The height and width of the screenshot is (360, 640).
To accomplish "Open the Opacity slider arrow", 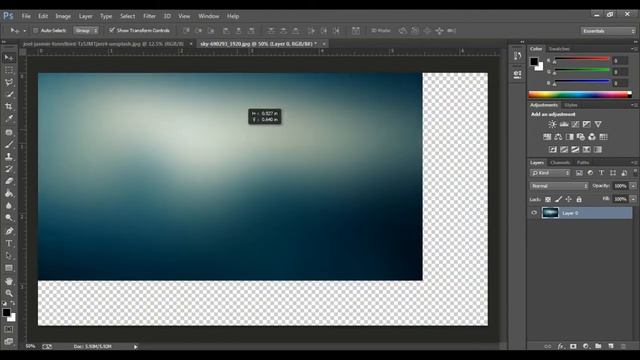I will click(x=633, y=186).
